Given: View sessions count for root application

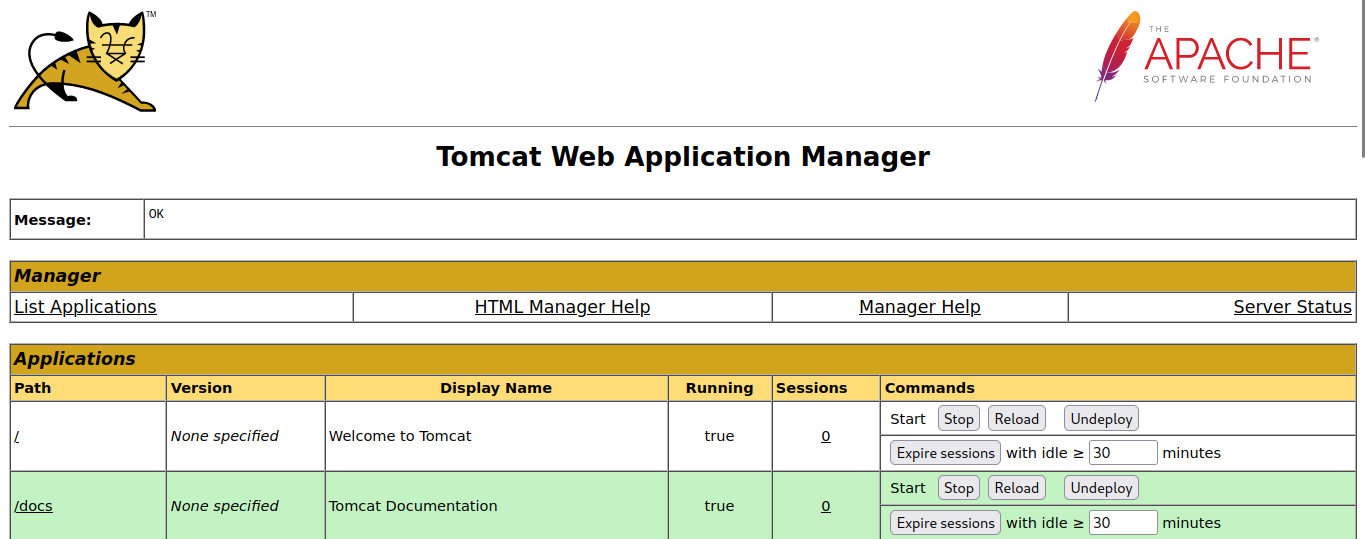Looking at the screenshot, I should point(826,436).
